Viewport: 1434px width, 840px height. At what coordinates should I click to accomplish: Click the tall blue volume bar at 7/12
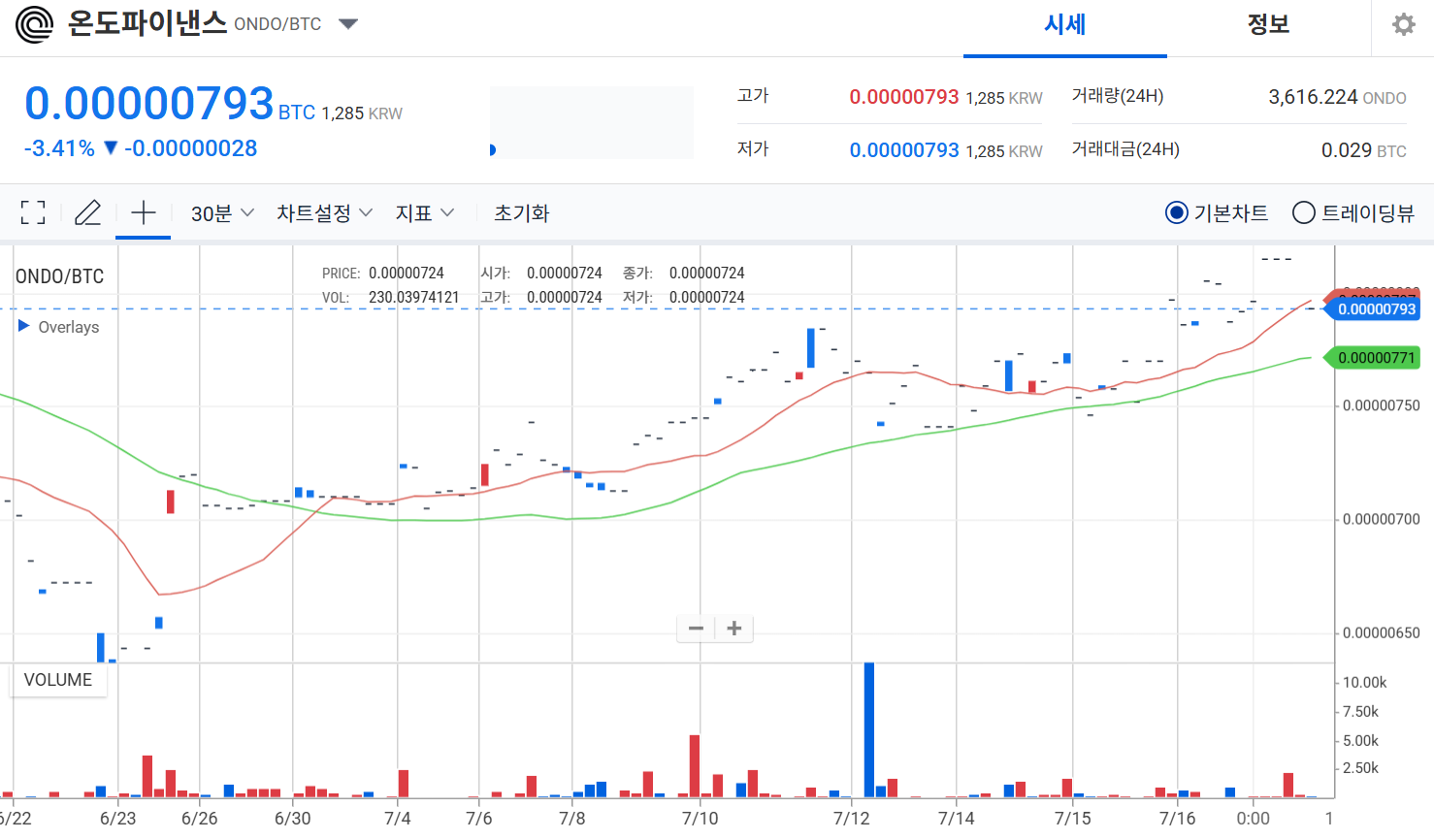pos(869,729)
